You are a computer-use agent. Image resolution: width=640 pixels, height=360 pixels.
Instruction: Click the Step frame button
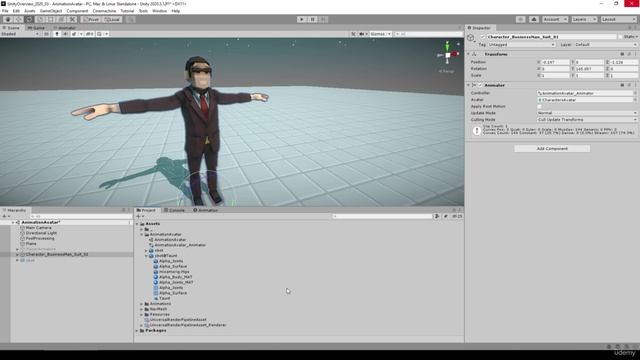pyautogui.click(x=323, y=19)
